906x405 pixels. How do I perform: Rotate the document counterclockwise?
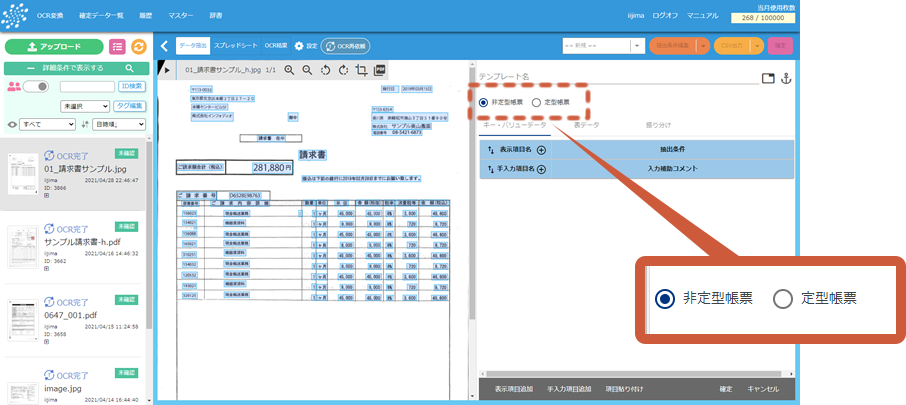[x=325, y=70]
